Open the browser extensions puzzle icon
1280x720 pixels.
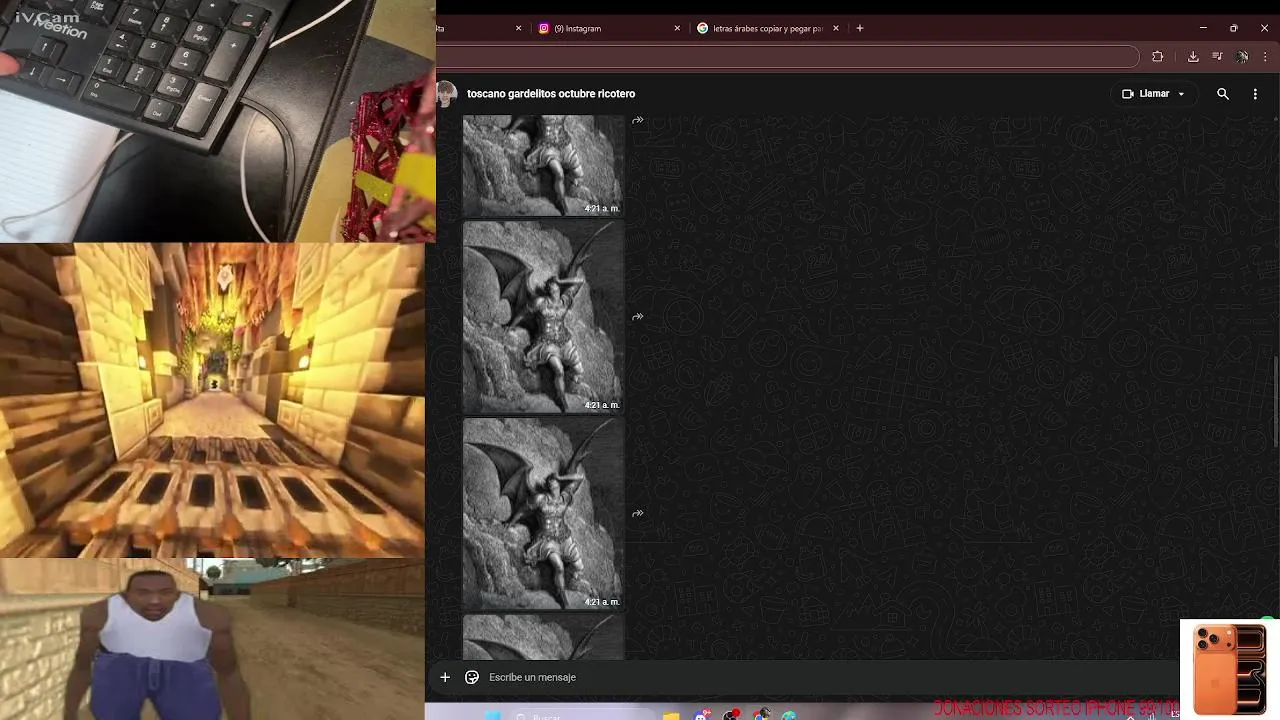tap(1158, 57)
